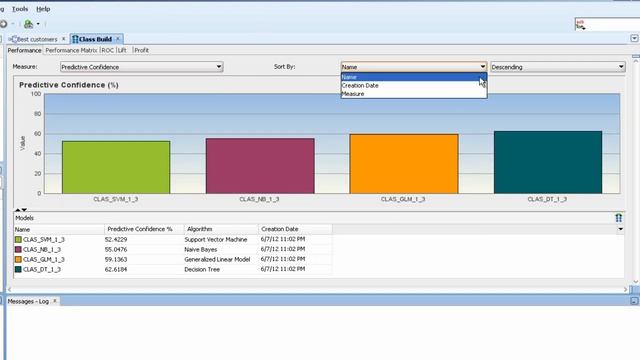Click the teal CLAS_DT_1_3 chart bar
This screenshot has width=640, height=360.
(x=548, y=162)
